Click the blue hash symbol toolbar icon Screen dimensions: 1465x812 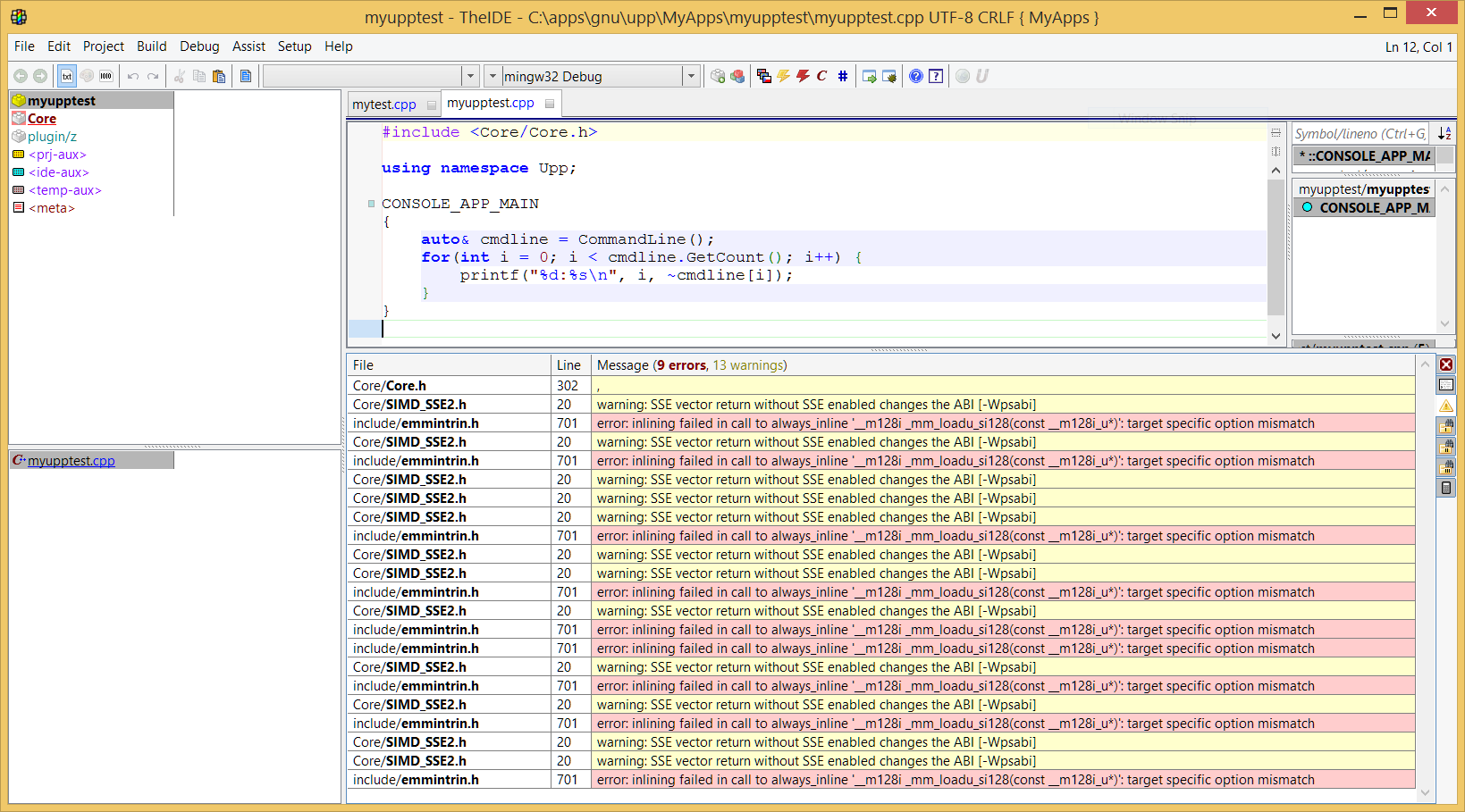pyautogui.click(x=842, y=76)
